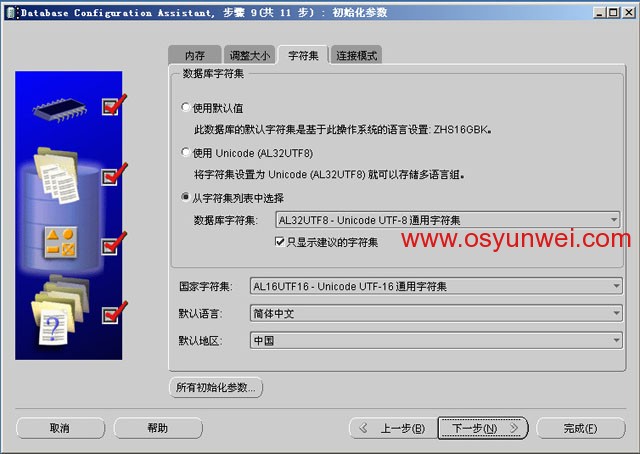Select the 使用 Unicode (AL32UTF8) radio option

pyautogui.click(x=185, y=153)
